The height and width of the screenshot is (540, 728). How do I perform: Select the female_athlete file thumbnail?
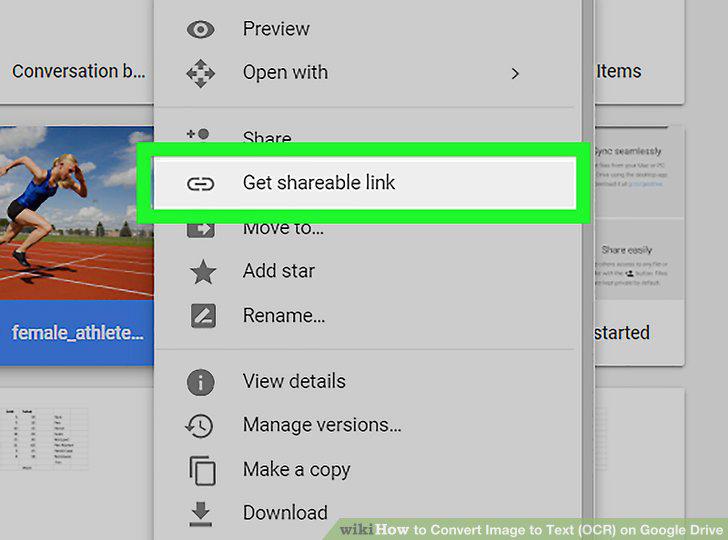[77, 213]
